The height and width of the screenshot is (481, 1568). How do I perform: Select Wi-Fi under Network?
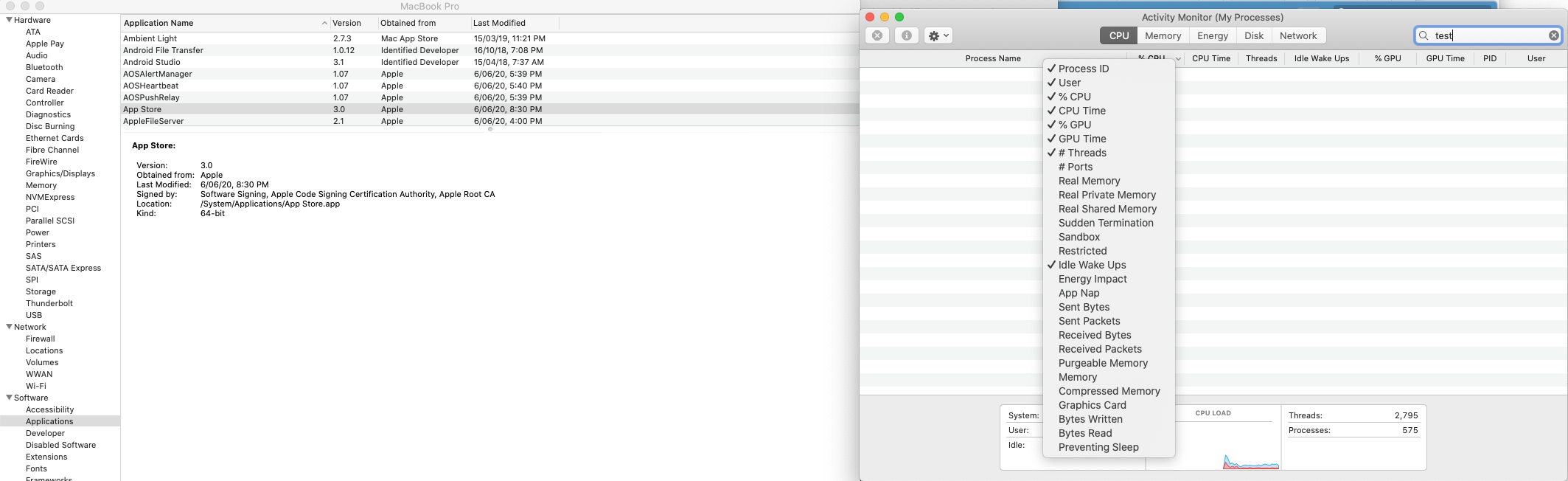coord(36,386)
